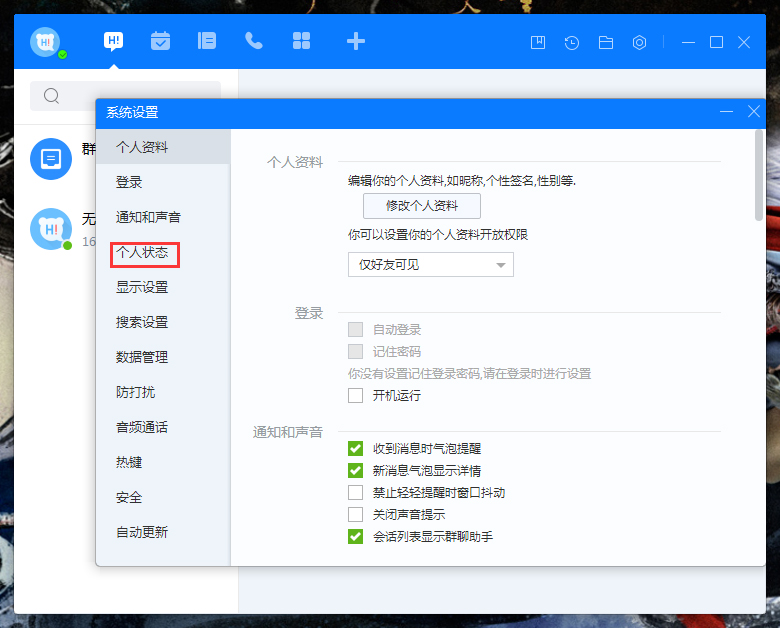The height and width of the screenshot is (628, 780).
Task: Click the hexagon settings icon
Action: 640,42
